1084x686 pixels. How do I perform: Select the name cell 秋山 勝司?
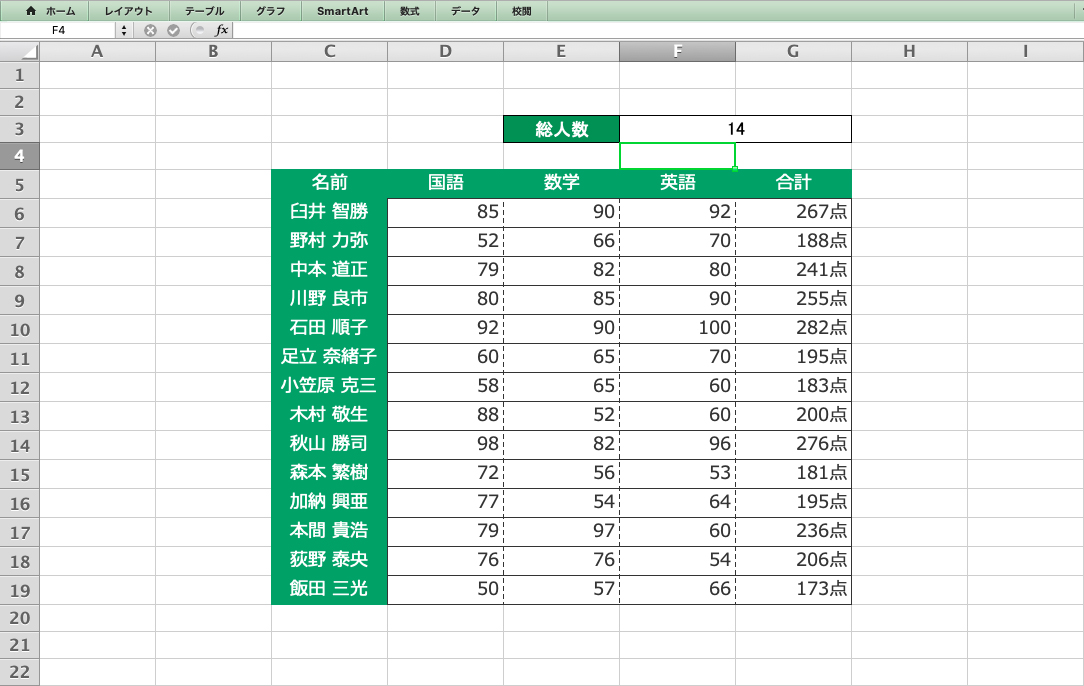click(x=330, y=445)
